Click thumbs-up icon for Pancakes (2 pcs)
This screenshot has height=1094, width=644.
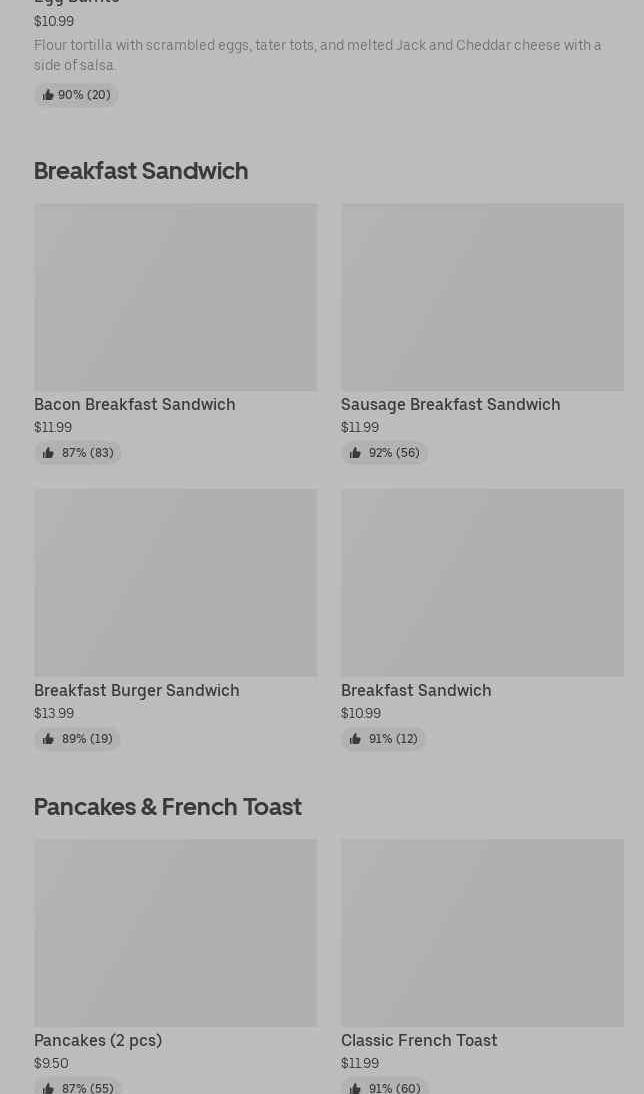48,1088
